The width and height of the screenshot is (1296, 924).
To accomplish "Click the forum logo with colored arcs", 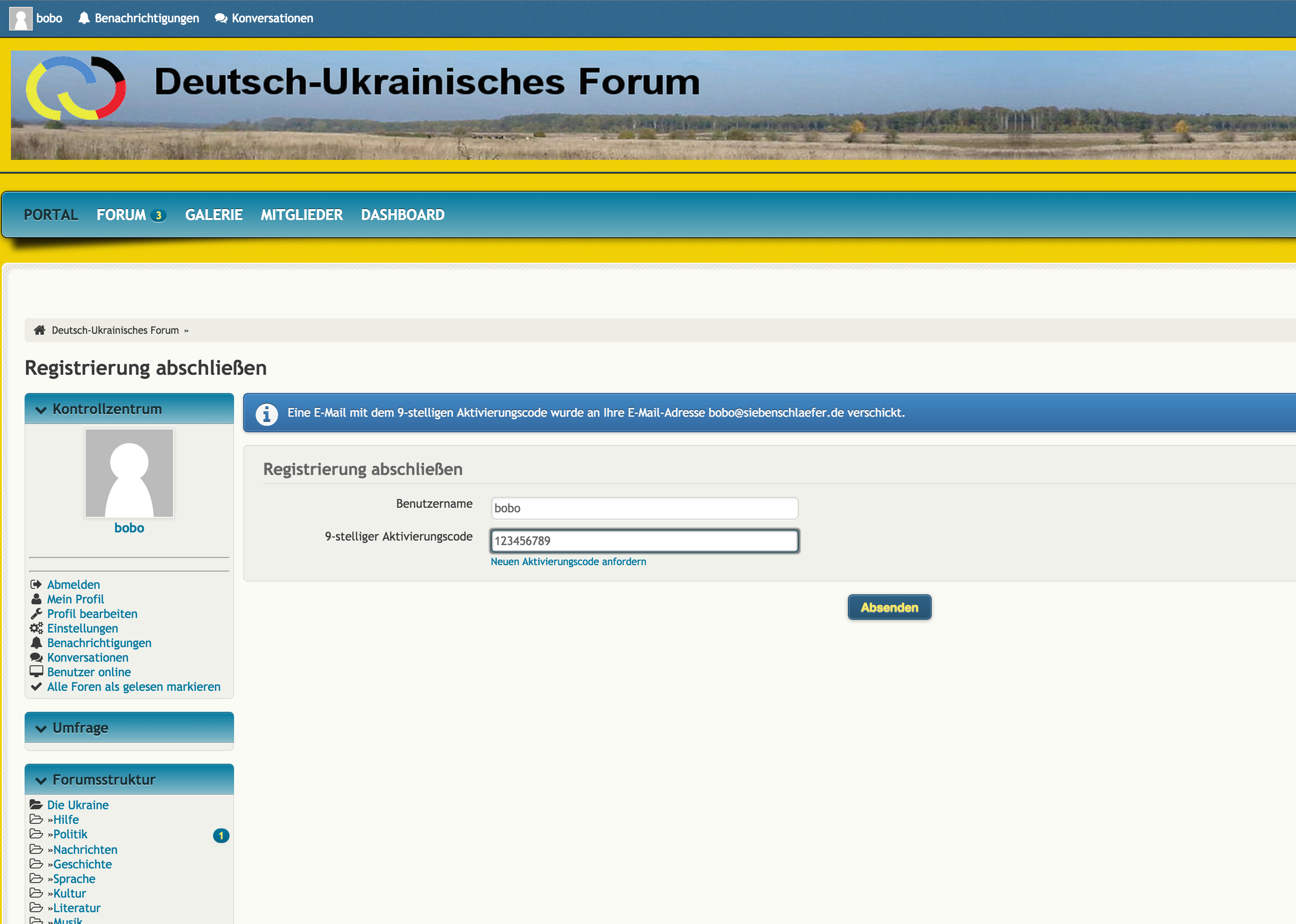I will [76, 87].
